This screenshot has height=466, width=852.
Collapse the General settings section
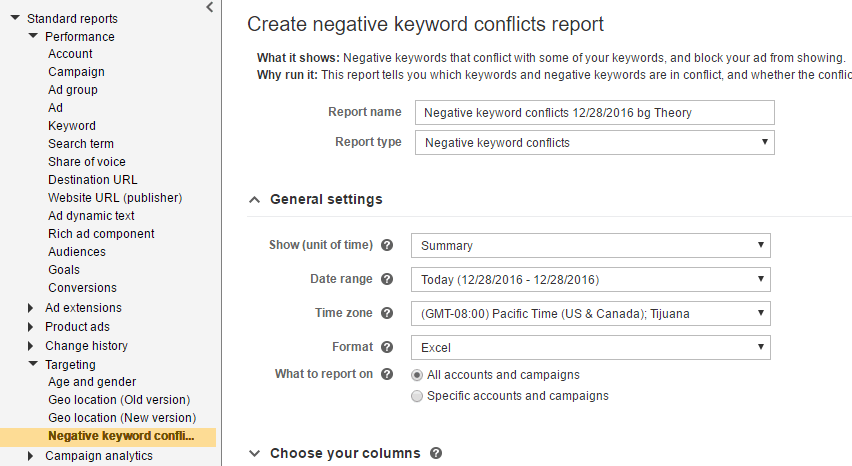coord(254,200)
